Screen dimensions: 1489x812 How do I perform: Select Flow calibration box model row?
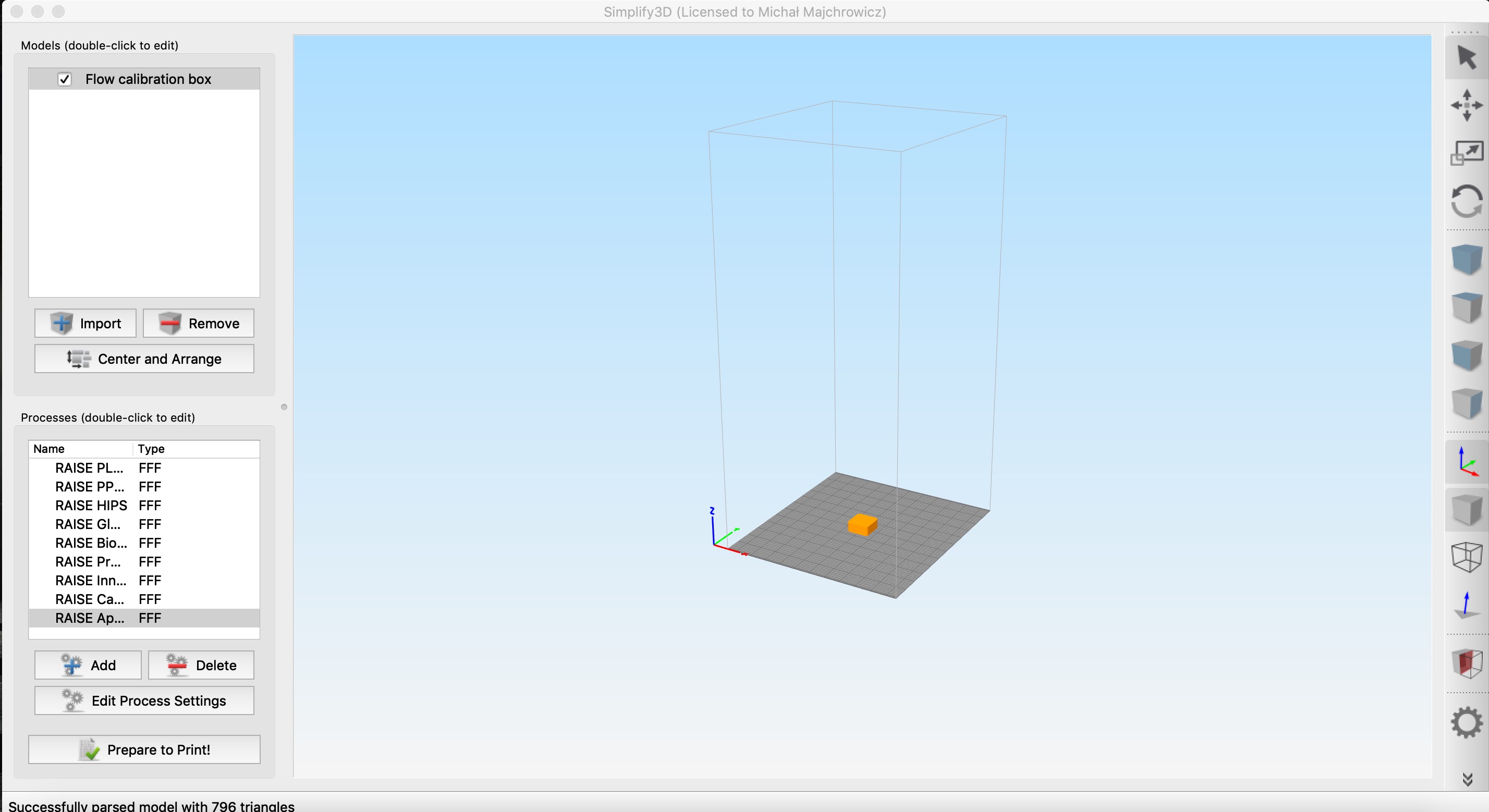(x=144, y=79)
